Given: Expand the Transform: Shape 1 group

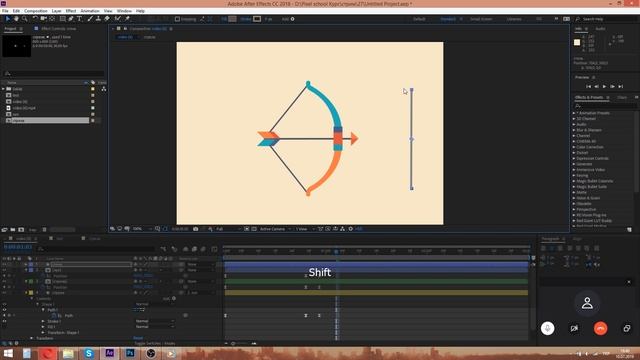Looking at the screenshot, I should point(43,333).
